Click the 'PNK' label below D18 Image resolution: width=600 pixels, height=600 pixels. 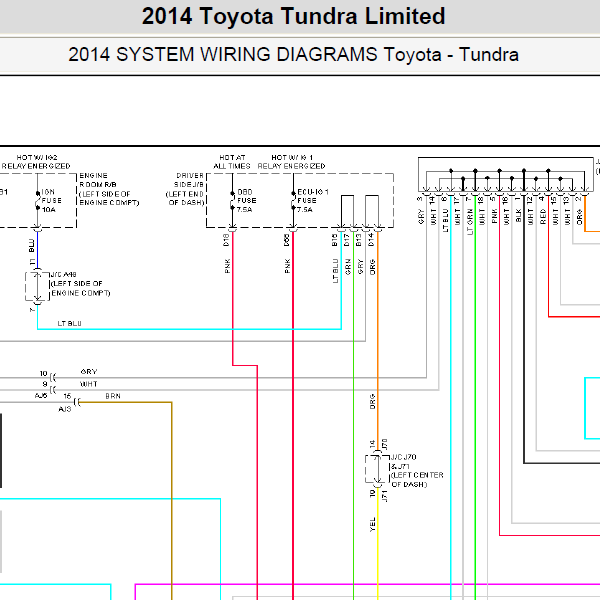click(227, 266)
